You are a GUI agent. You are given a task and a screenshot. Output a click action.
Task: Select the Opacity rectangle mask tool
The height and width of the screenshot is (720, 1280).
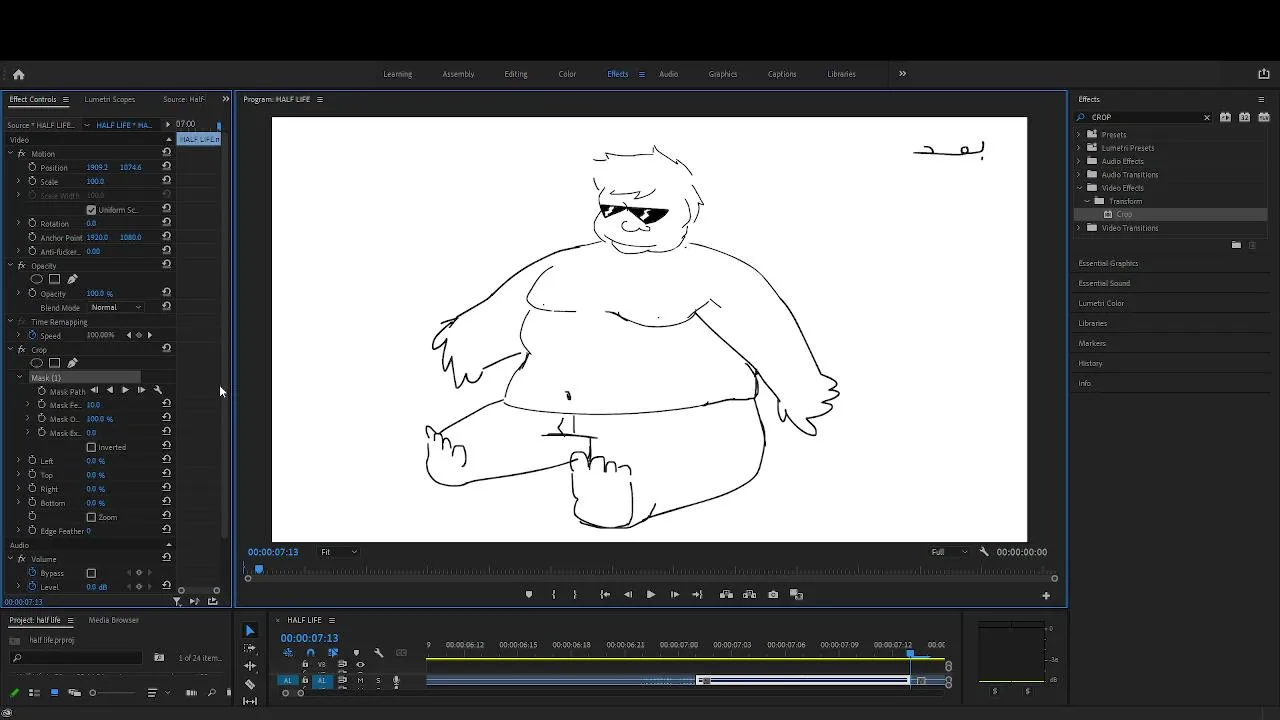tap(54, 279)
